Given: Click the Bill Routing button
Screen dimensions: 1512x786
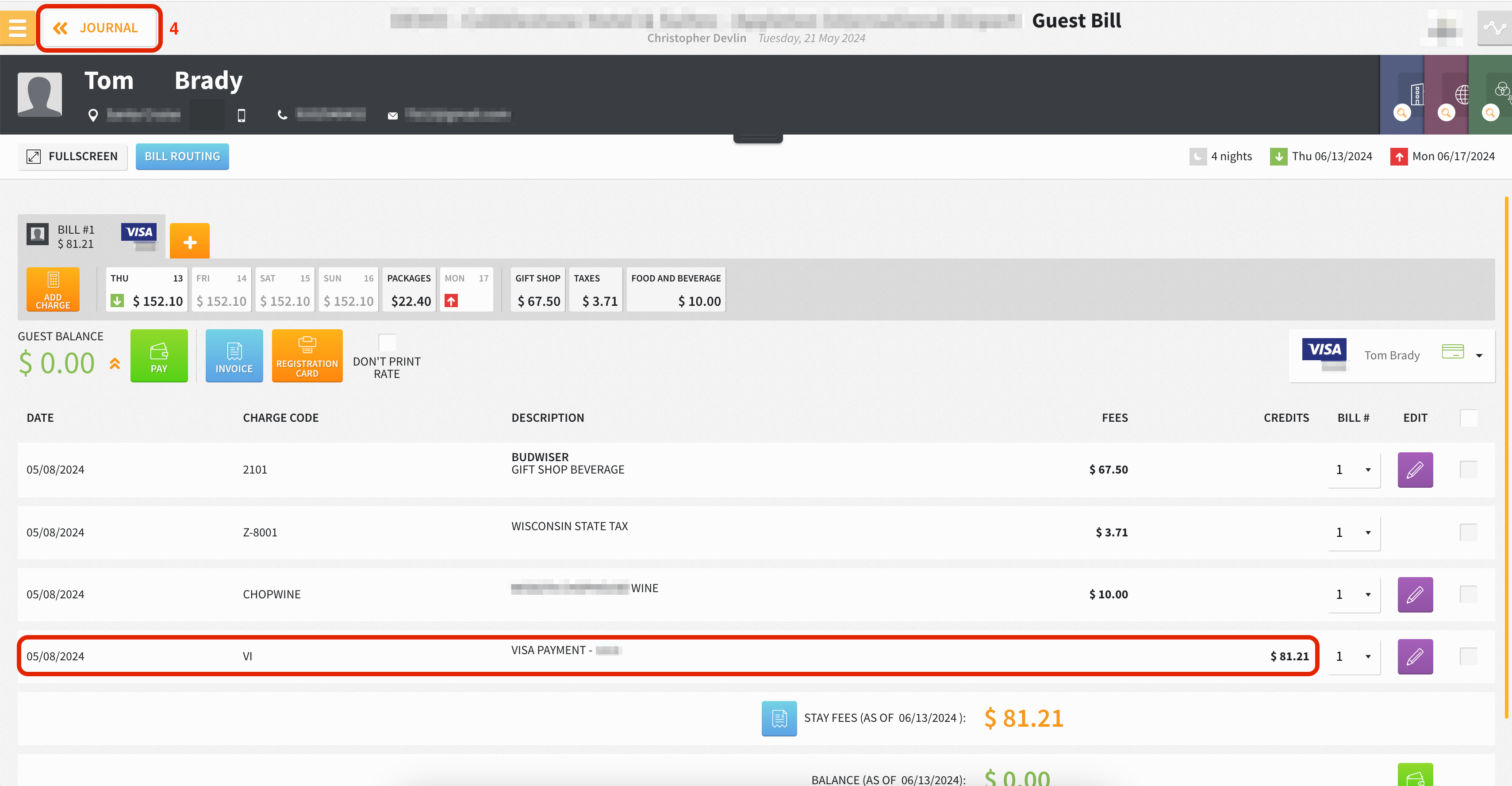Looking at the screenshot, I should pos(182,156).
